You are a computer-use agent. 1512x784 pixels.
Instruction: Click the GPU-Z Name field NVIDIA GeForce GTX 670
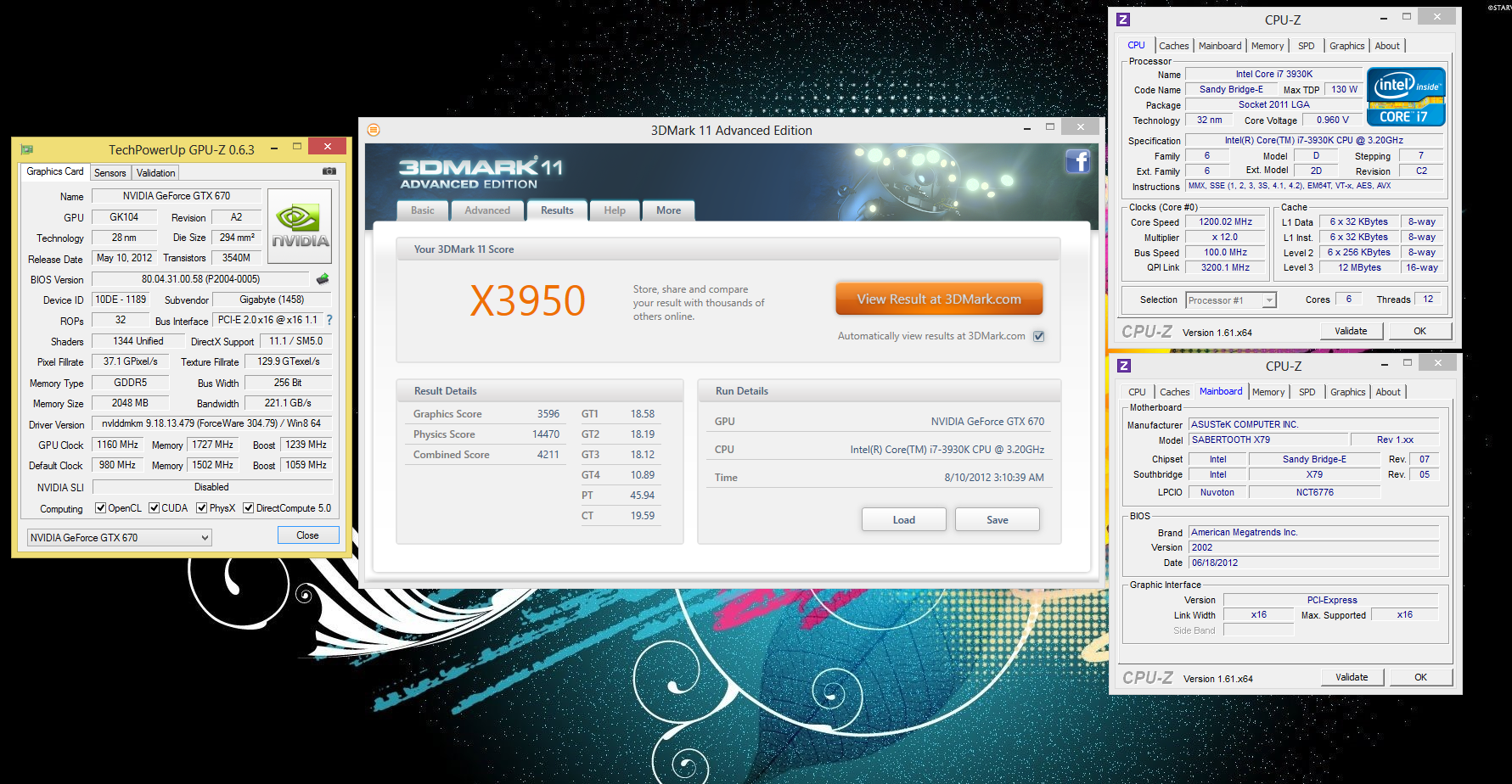(x=177, y=196)
